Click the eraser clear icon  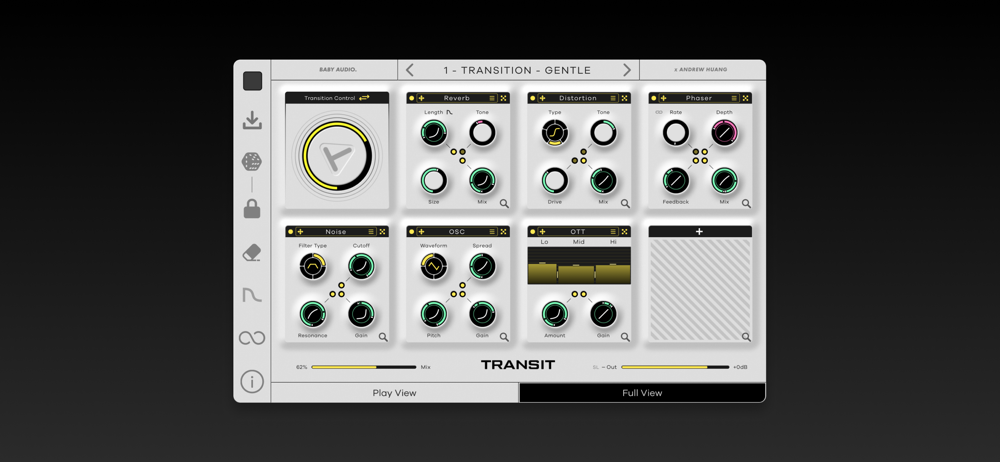tap(252, 253)
